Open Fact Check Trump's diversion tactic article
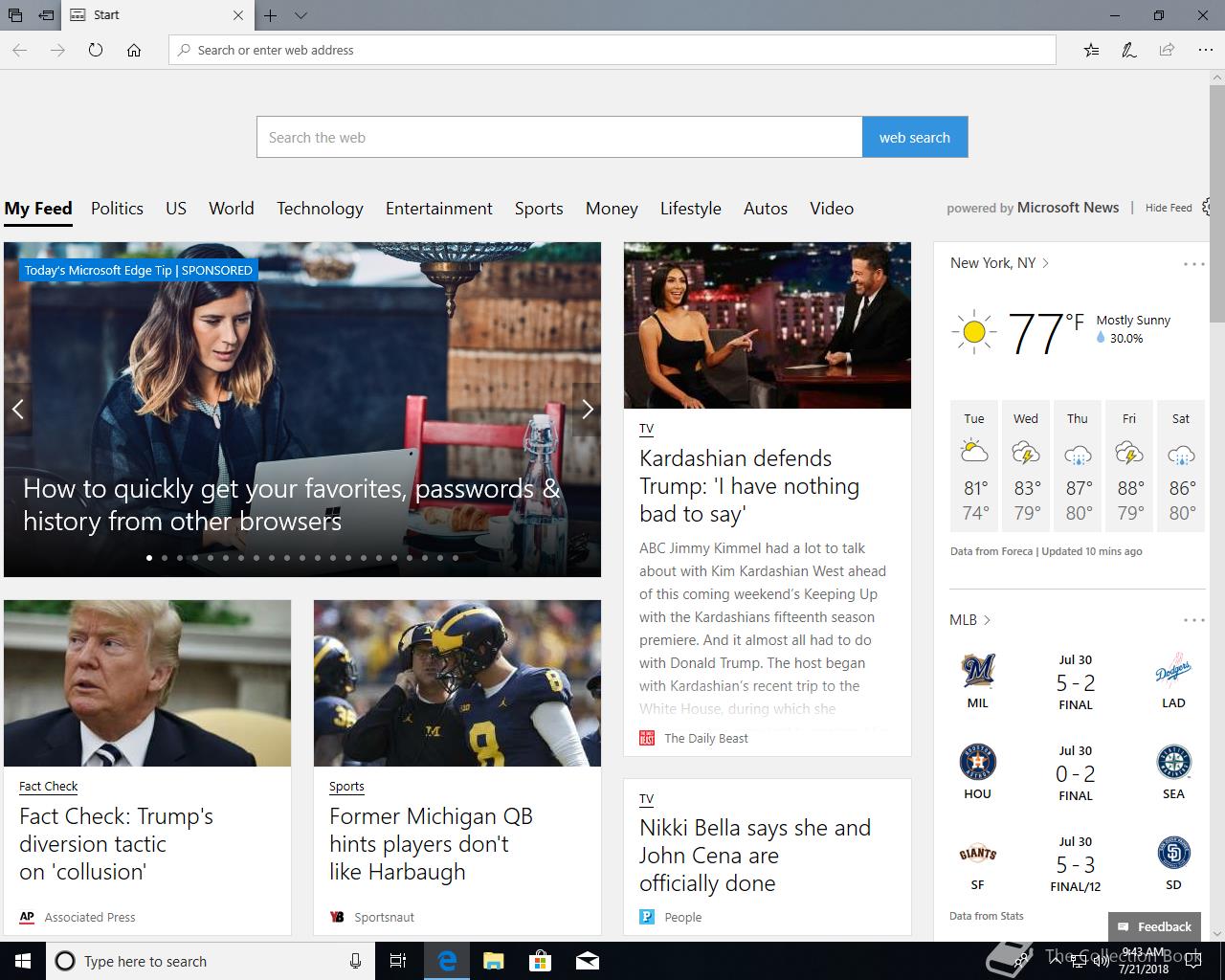1225x980 pixels. tap(116, 844)
